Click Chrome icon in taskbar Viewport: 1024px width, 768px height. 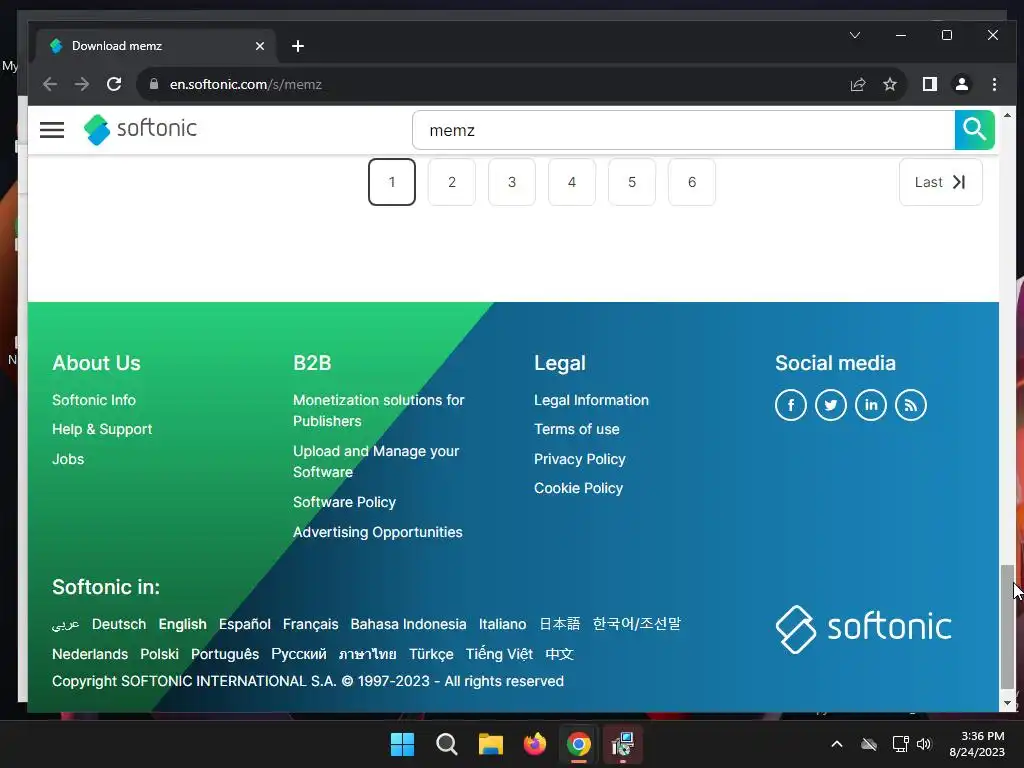(x=579, y=744)
